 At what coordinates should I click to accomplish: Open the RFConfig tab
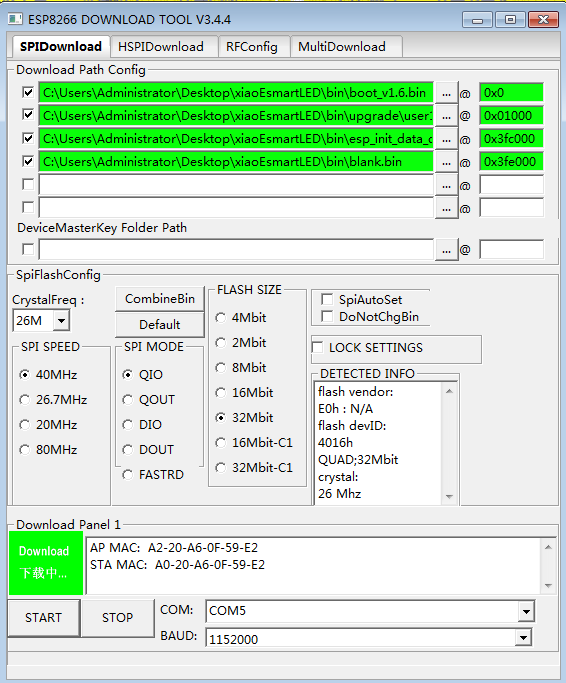pos(251,47)
